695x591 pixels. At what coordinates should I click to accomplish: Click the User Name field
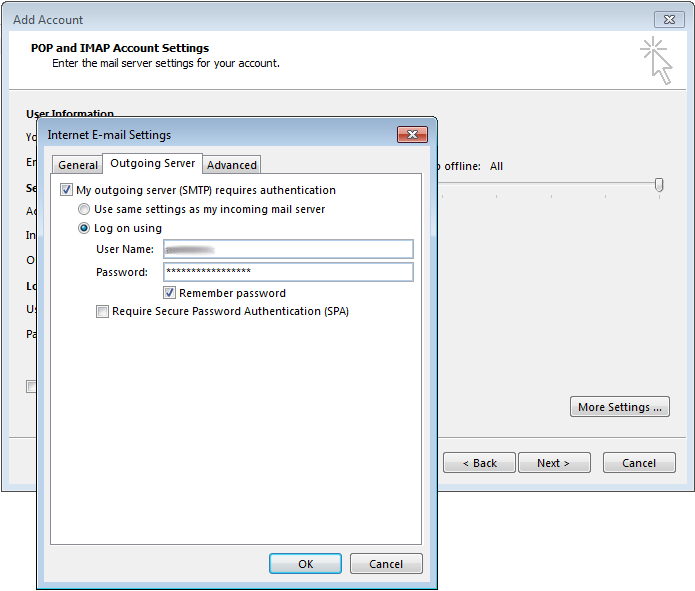[288, 249]
